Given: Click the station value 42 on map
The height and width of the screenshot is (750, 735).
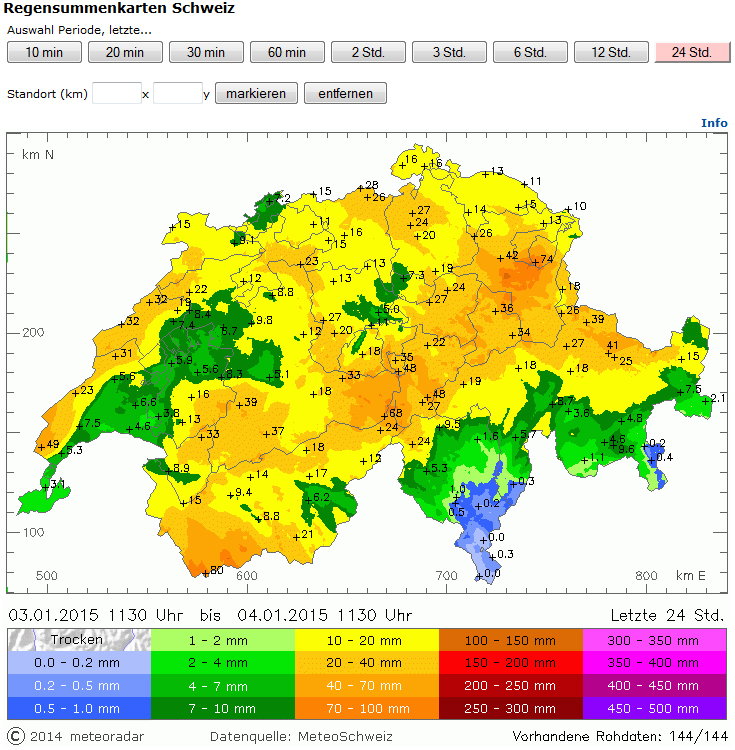Looking at the screenshot, I should tap(512, 255).
